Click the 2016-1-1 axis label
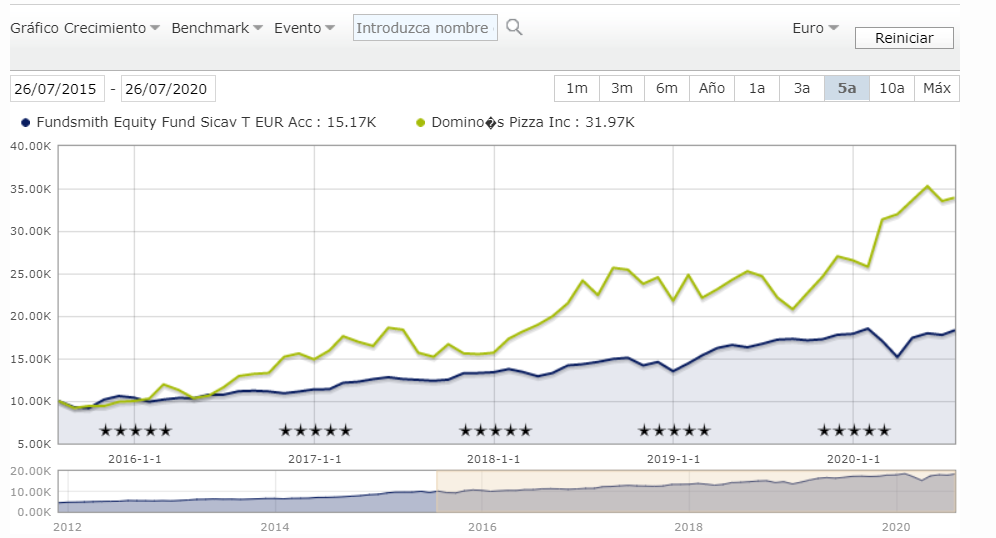Viewport: 996px width, 538px height. [135, 459]
